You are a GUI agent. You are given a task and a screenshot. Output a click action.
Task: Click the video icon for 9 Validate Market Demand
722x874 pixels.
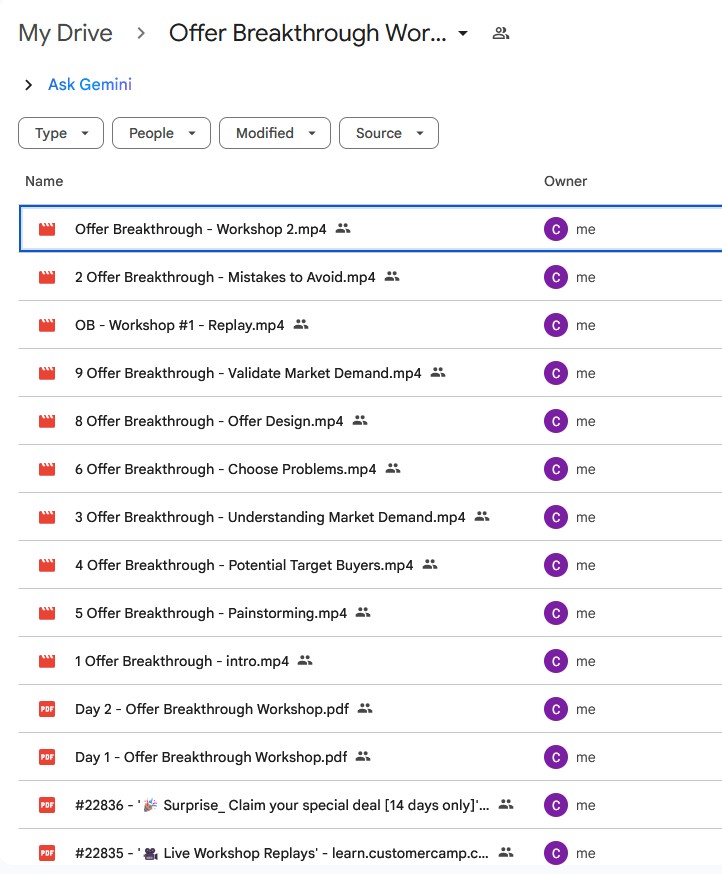tap(46, 373)
